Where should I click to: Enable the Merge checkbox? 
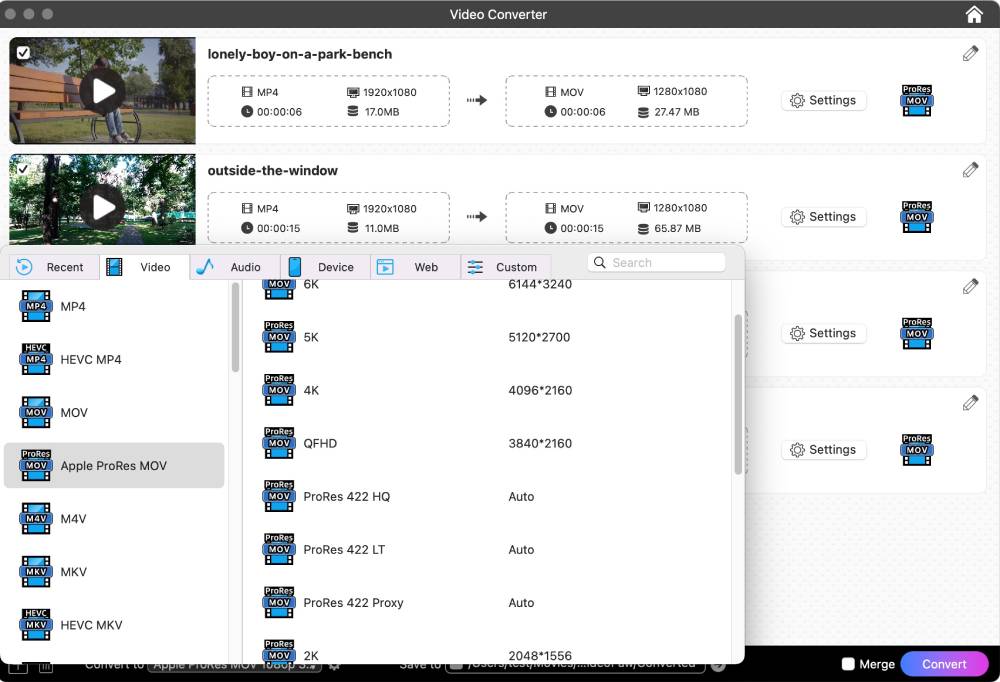(848, 664)
